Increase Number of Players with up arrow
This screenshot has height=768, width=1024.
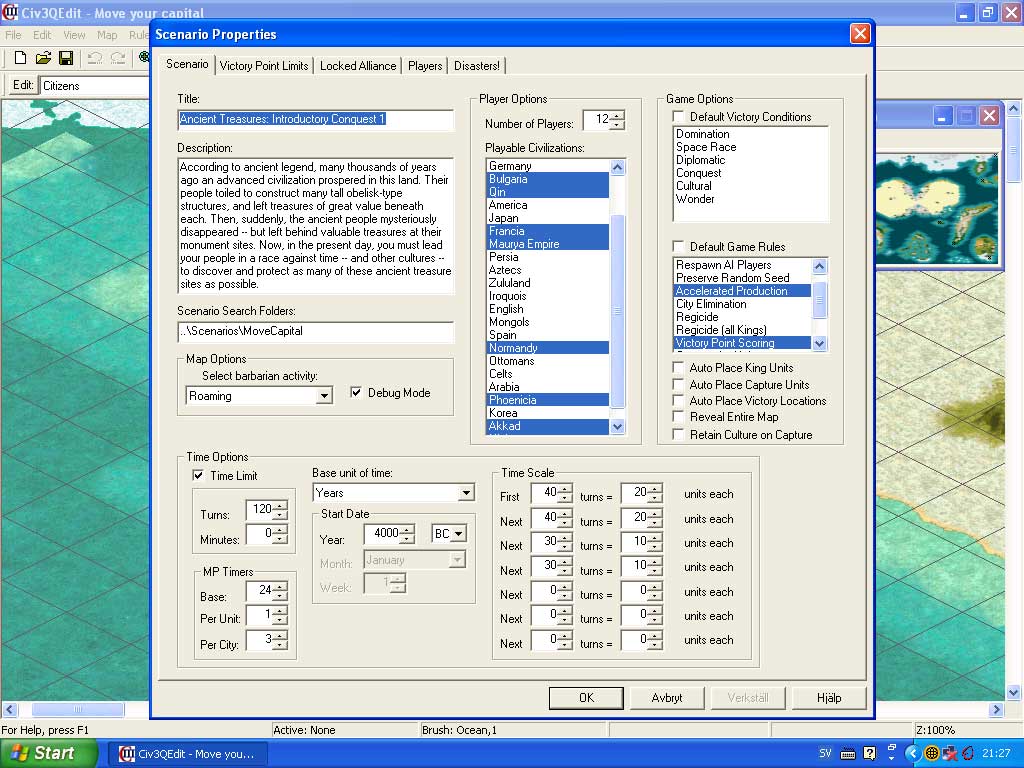(x=617, y=115)
